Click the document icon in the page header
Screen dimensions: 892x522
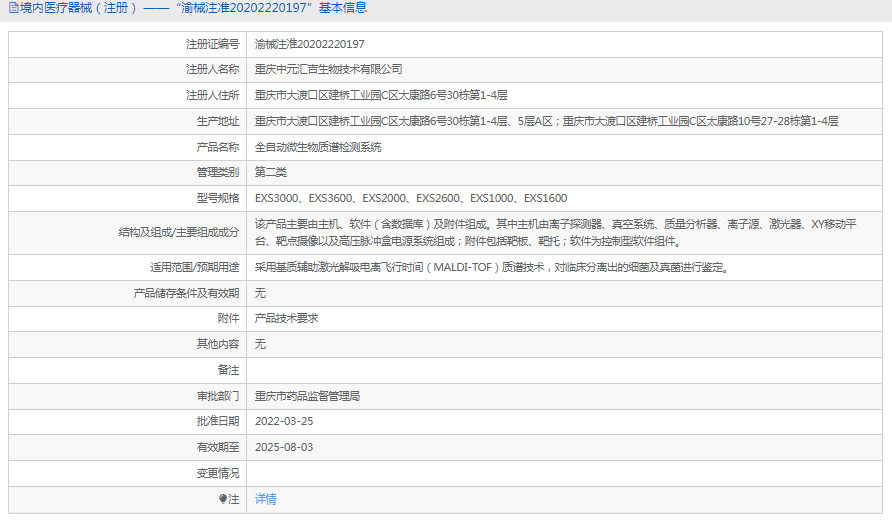tap(14, 8)
